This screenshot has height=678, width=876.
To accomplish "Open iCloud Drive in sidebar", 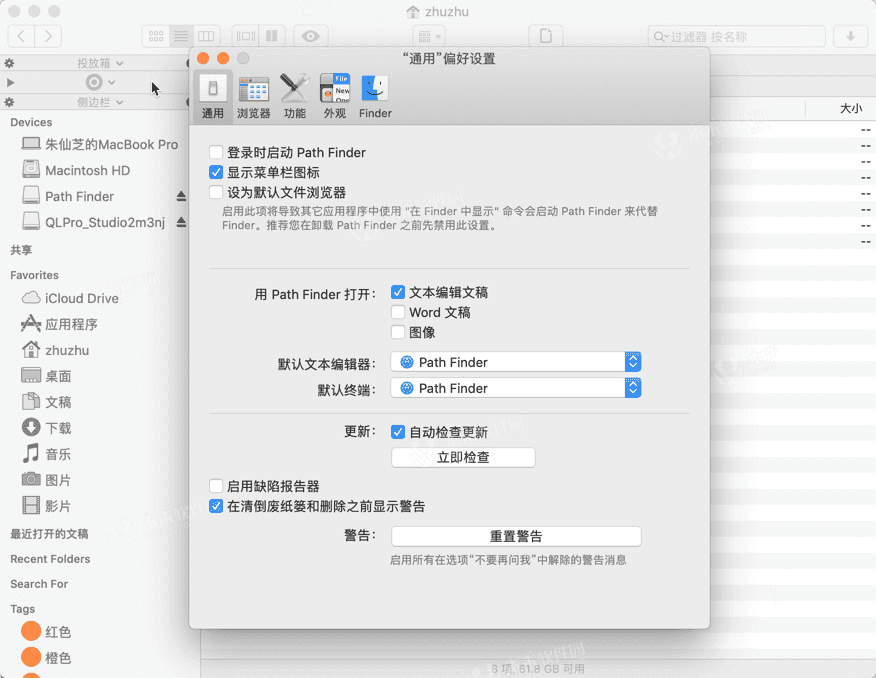I will coord(70,298).
